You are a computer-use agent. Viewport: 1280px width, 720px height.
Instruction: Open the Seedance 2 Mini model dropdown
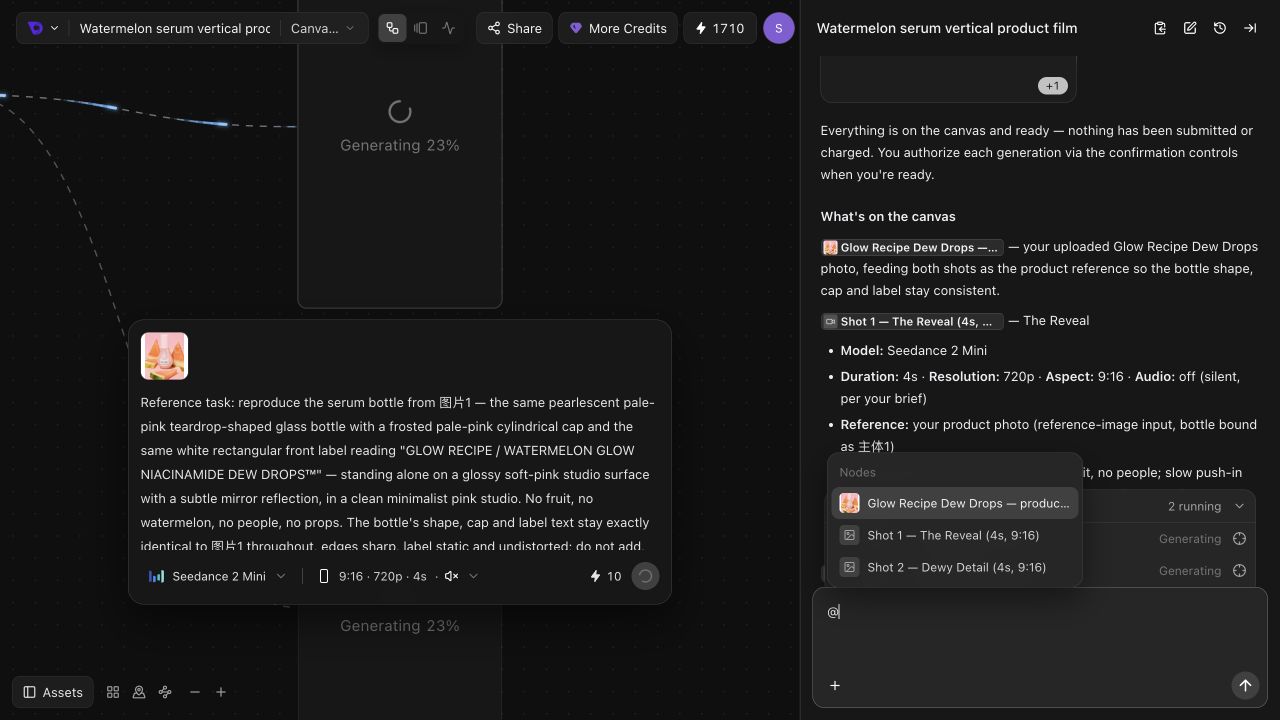[x=217, y=576]
